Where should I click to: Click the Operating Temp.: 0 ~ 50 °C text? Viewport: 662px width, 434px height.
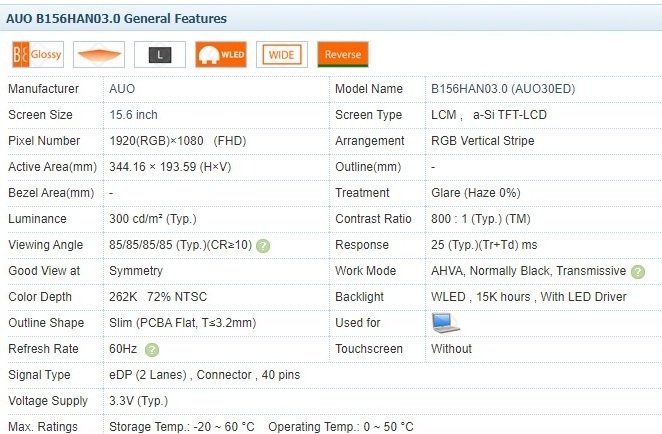341,427
